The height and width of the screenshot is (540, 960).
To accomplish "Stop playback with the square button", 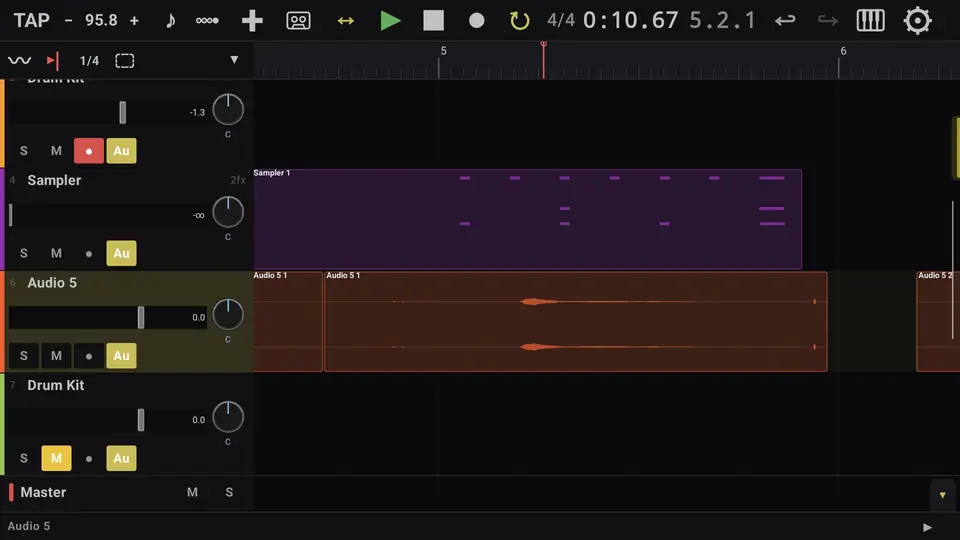I will [x=433, y=20].
